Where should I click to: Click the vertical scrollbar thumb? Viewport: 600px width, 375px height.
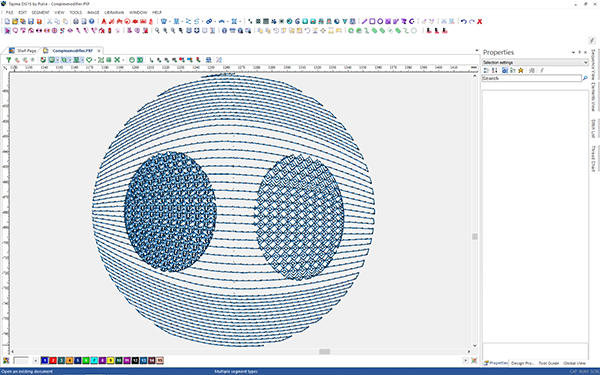click(x=474, y=236)
